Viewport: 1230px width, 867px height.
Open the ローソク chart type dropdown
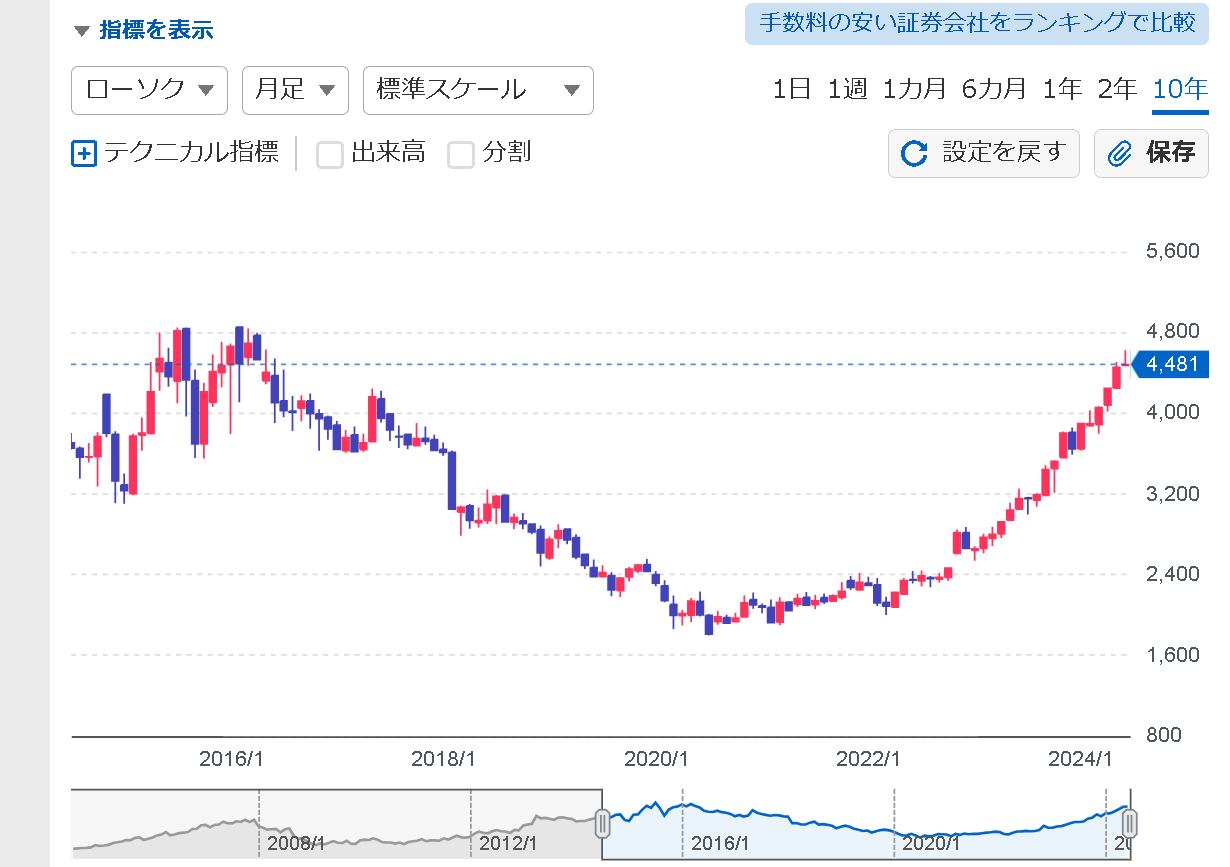(150, 90)
